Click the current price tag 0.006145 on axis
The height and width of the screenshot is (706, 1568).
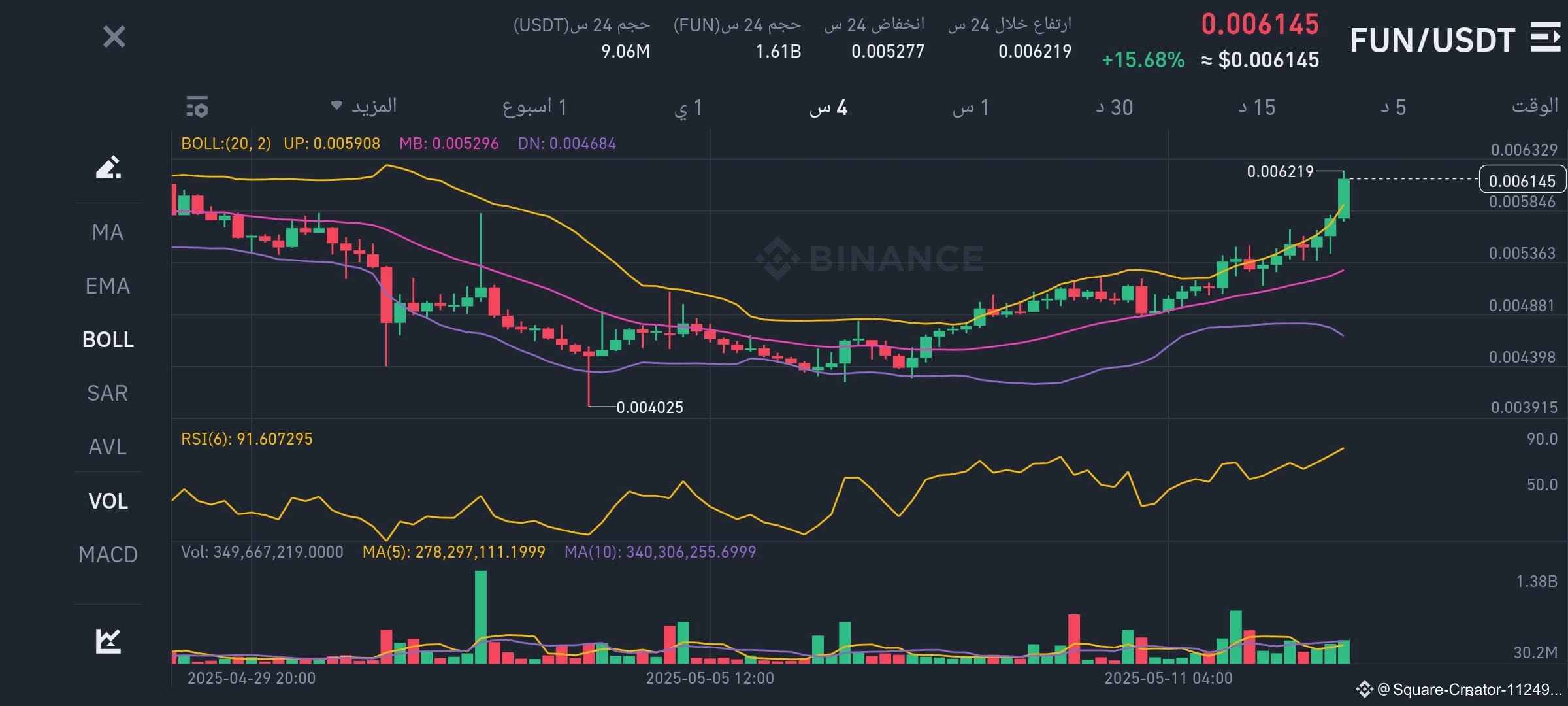tap(1522, 180)
